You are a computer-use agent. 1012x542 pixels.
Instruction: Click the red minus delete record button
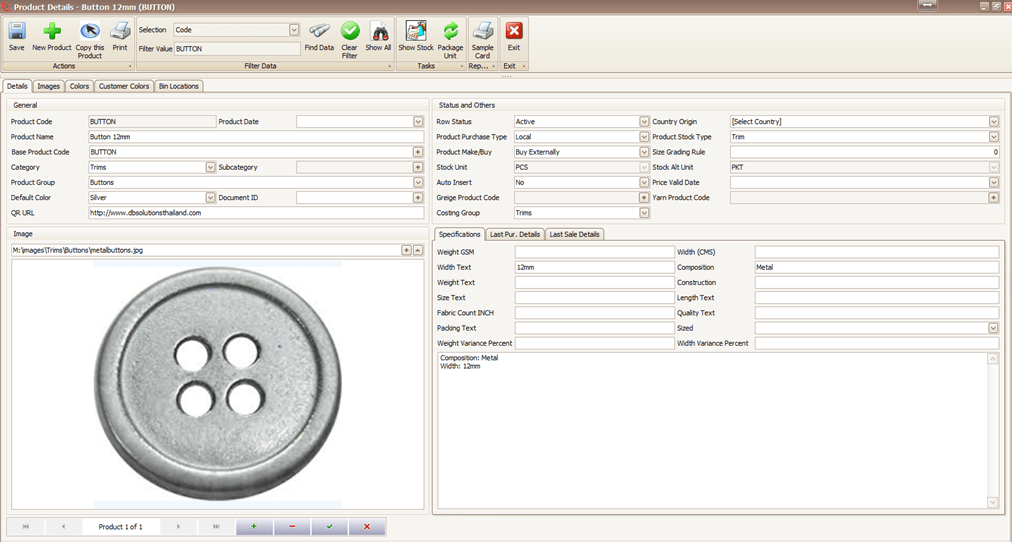pos(292,526)
